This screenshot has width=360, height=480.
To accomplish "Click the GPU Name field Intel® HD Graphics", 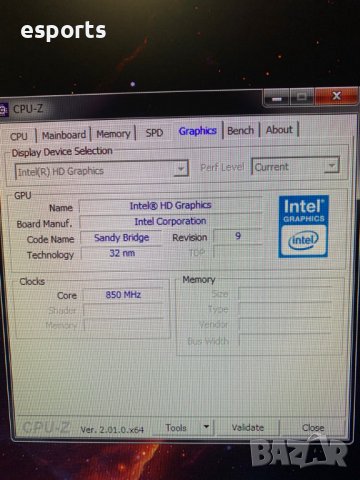I will (x=170, y=205).
